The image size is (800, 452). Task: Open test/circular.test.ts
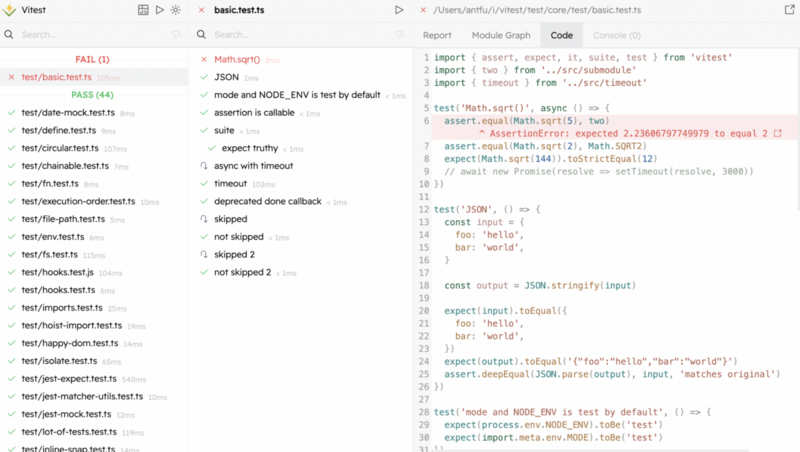pyautogui.click(x=94, y=148)
